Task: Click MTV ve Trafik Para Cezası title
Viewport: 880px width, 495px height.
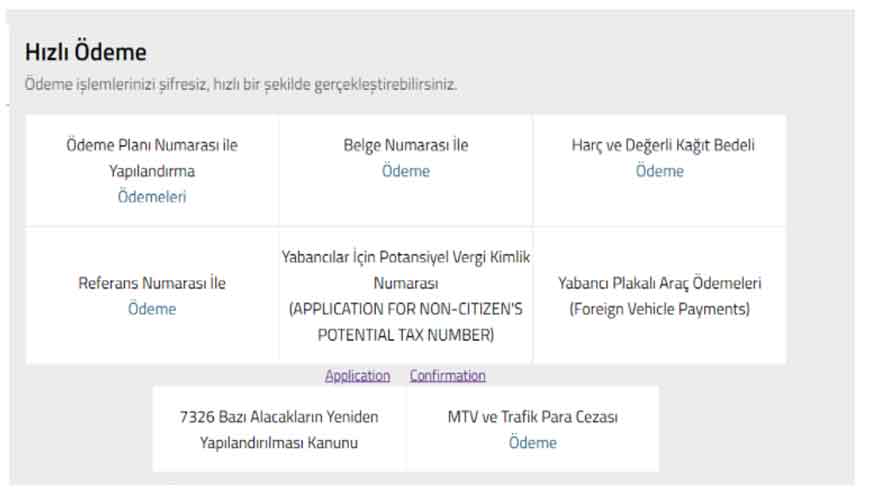Action: pyautogui.click(x=533, y=416)
